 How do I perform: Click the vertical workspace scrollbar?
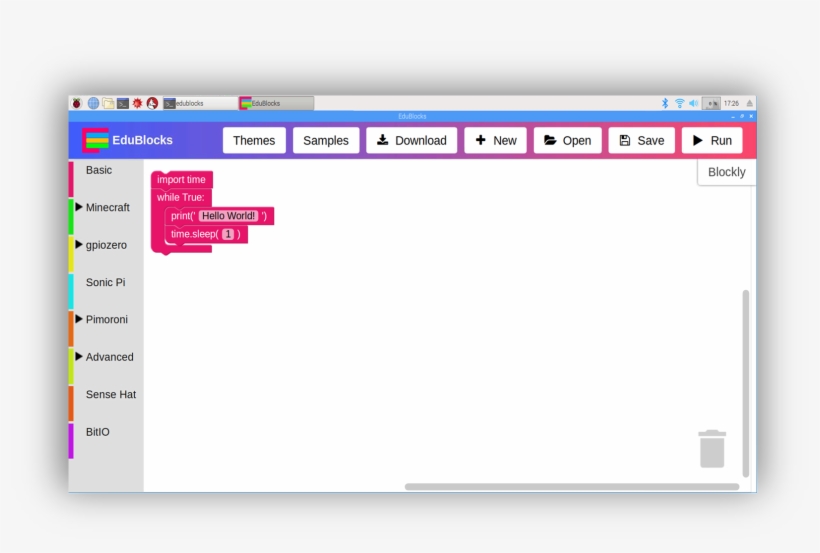click(x=746, y=383)
